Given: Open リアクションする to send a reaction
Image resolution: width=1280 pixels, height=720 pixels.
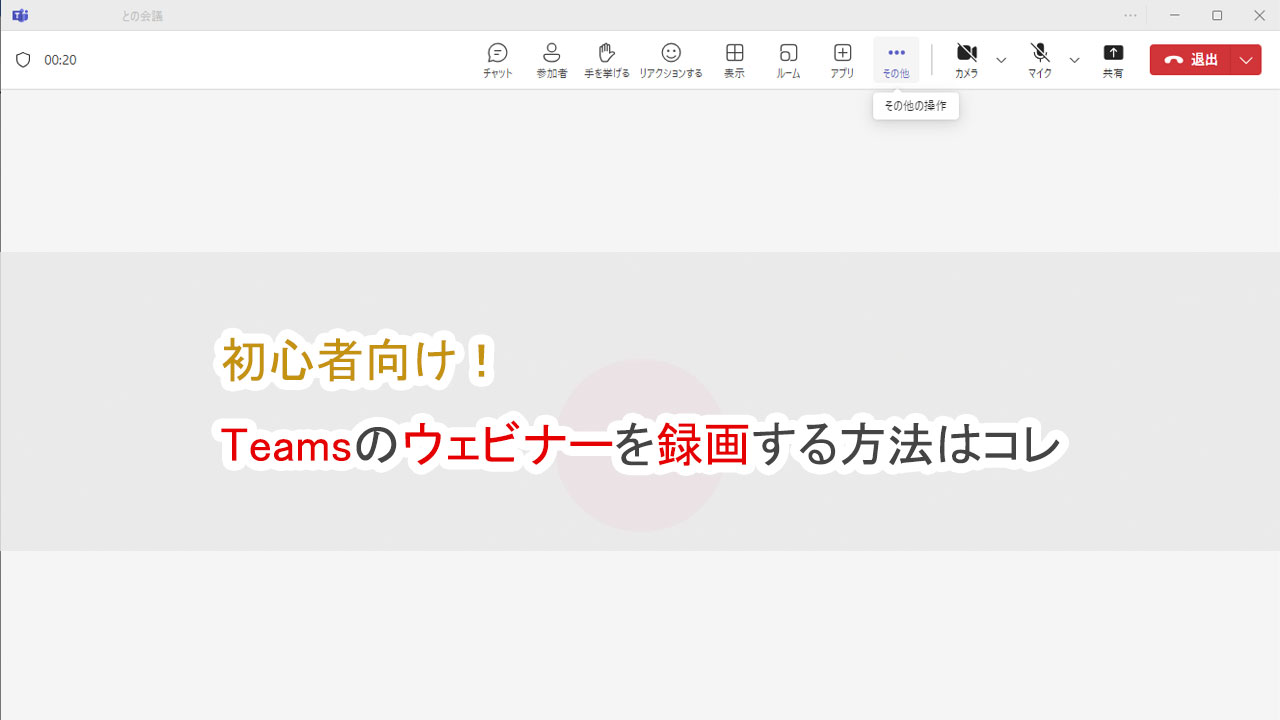Looking at the screenshot, I should (670, 59).
